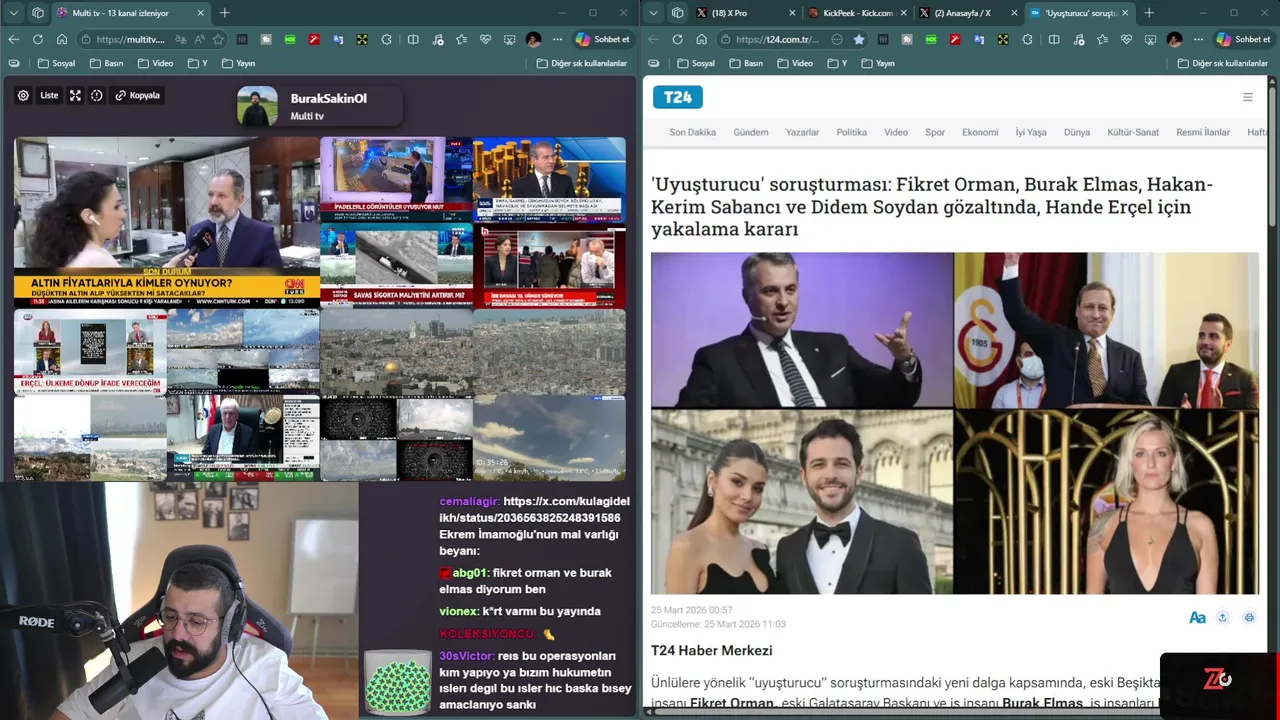Close the Multi tv browser tab

point(200,13)
